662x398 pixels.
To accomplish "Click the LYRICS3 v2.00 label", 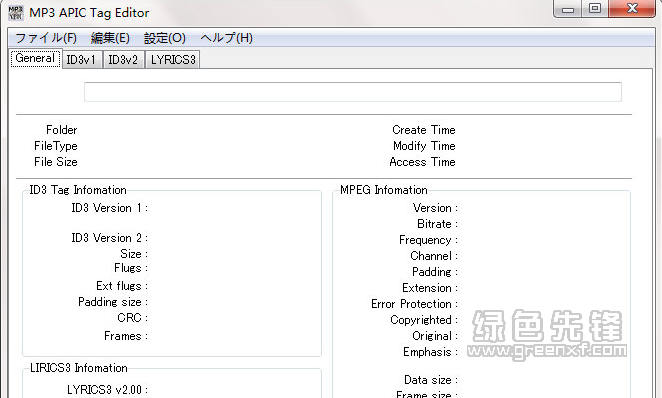I will pos(107,390).
